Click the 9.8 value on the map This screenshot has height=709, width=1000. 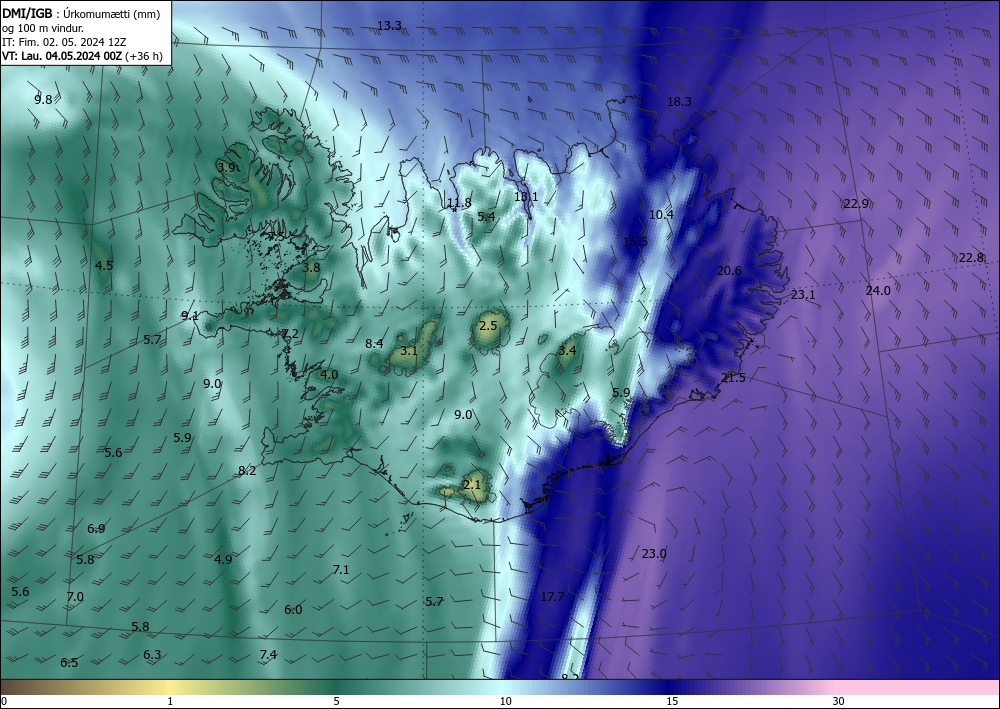[43, 99]
